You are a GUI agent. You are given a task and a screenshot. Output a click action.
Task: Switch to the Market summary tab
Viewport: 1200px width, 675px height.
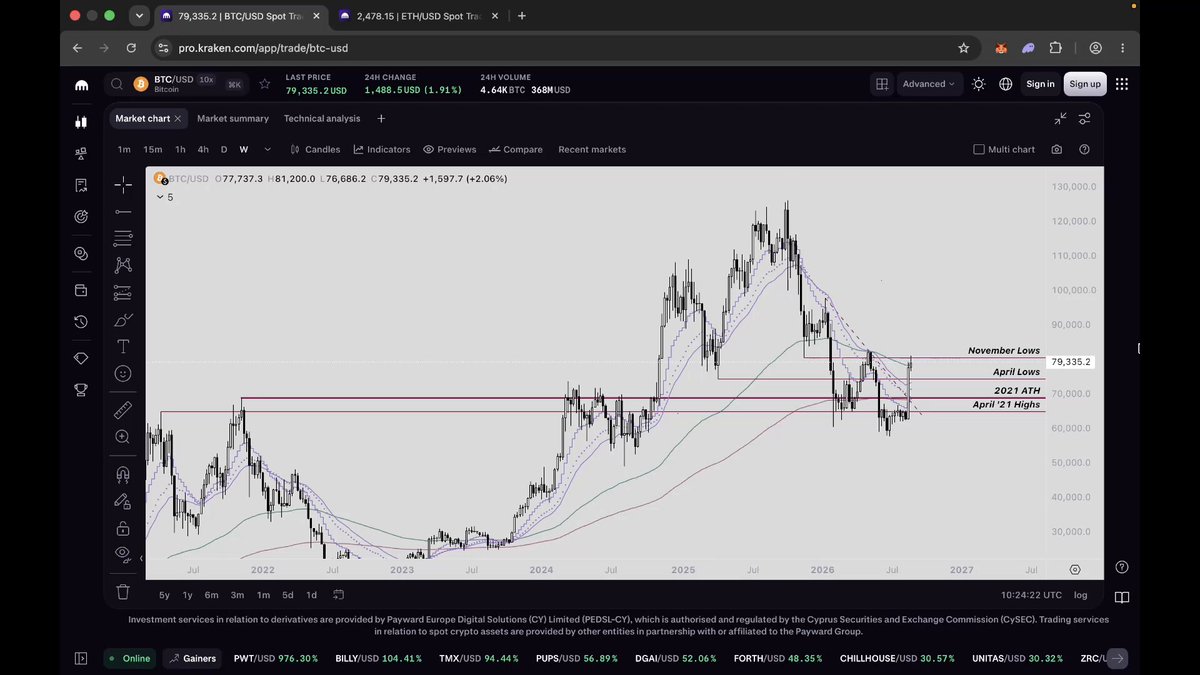(x=233, y=118)
